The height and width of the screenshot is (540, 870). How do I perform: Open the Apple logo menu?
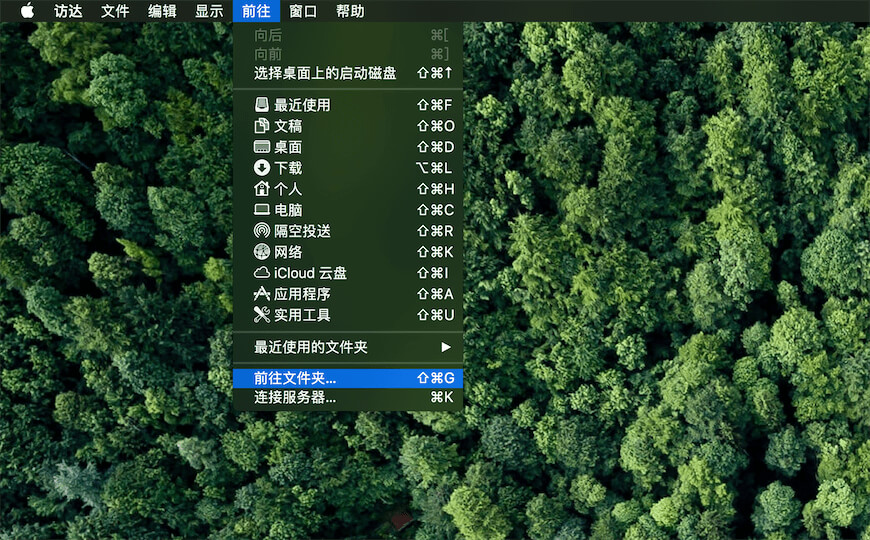[27, 11]
